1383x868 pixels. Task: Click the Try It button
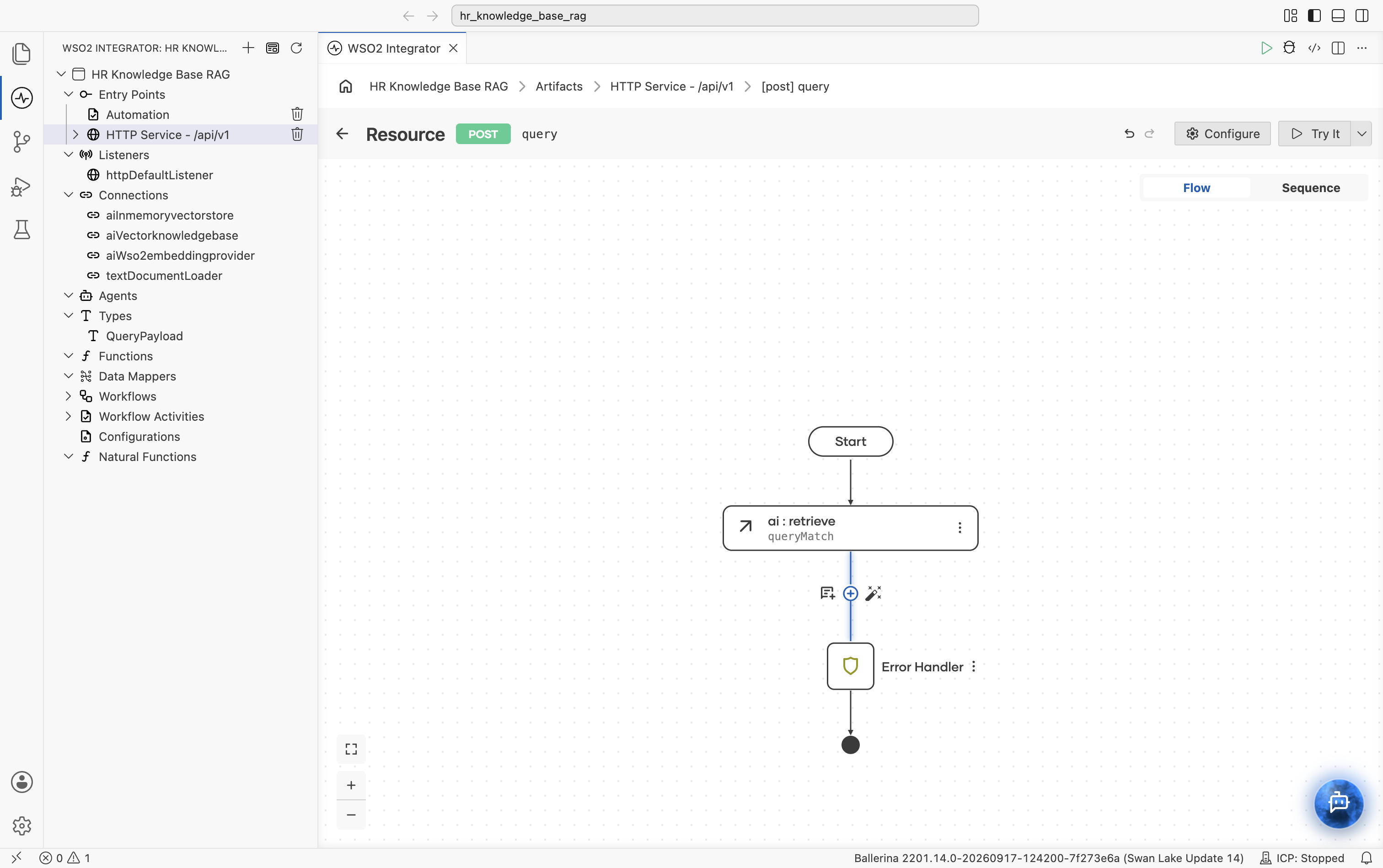(1314, 134)
